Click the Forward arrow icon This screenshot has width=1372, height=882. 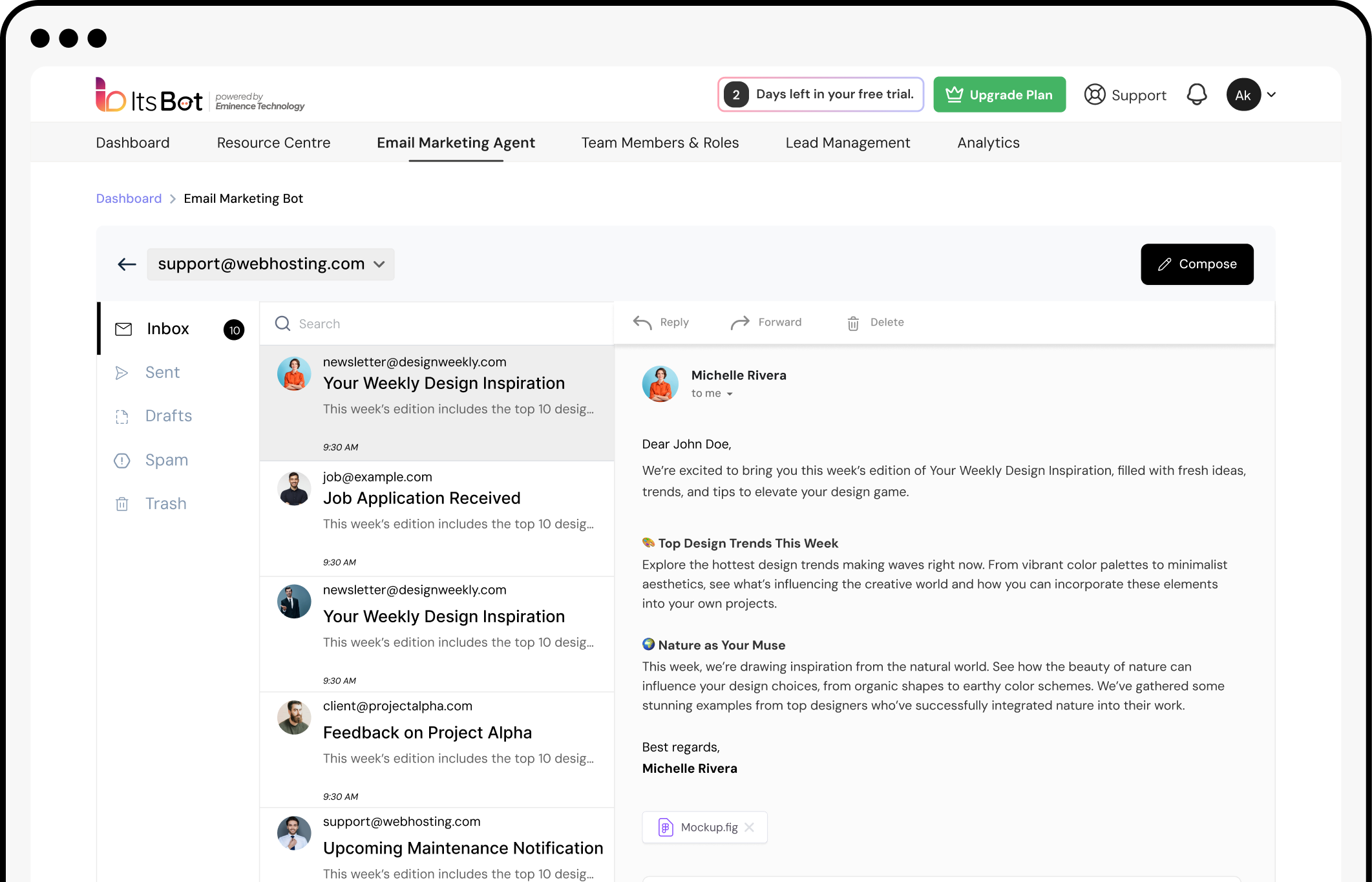click(x=740, y=322)
